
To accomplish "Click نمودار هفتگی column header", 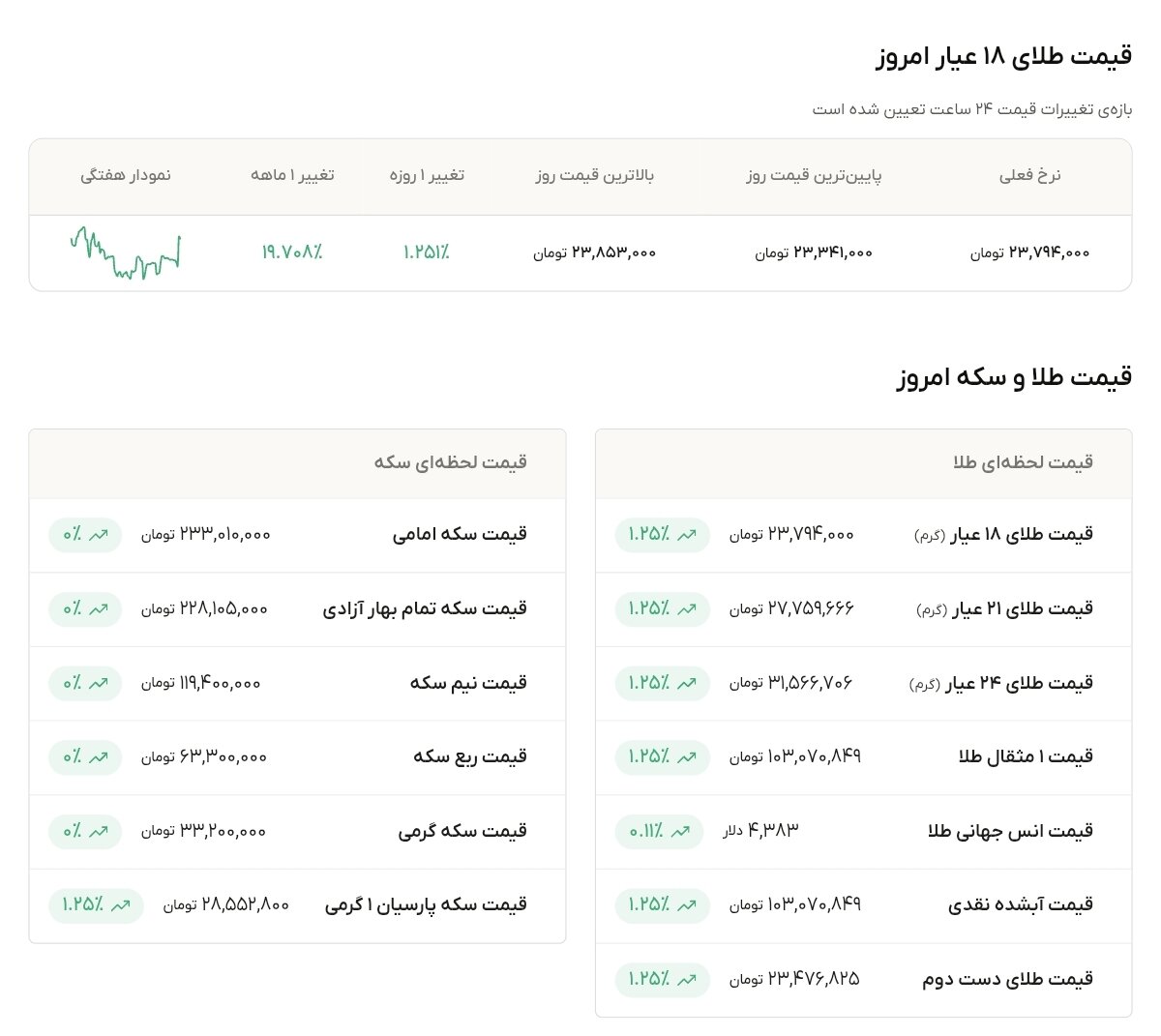I will 126,175.
